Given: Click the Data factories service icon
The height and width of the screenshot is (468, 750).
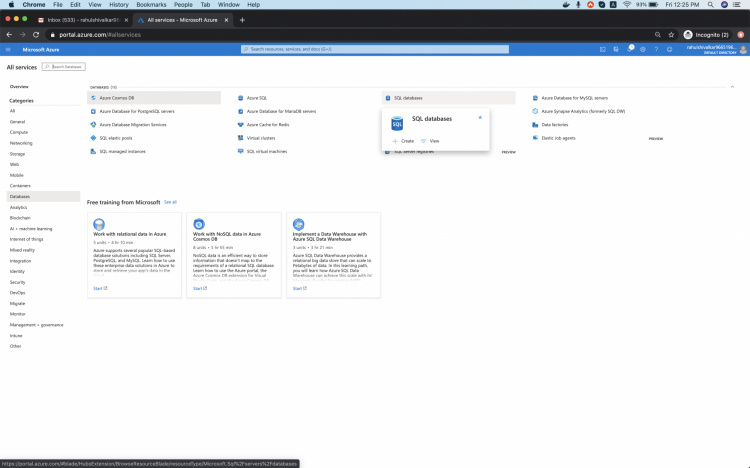Looking at the screenshot, I should [535, 124].
